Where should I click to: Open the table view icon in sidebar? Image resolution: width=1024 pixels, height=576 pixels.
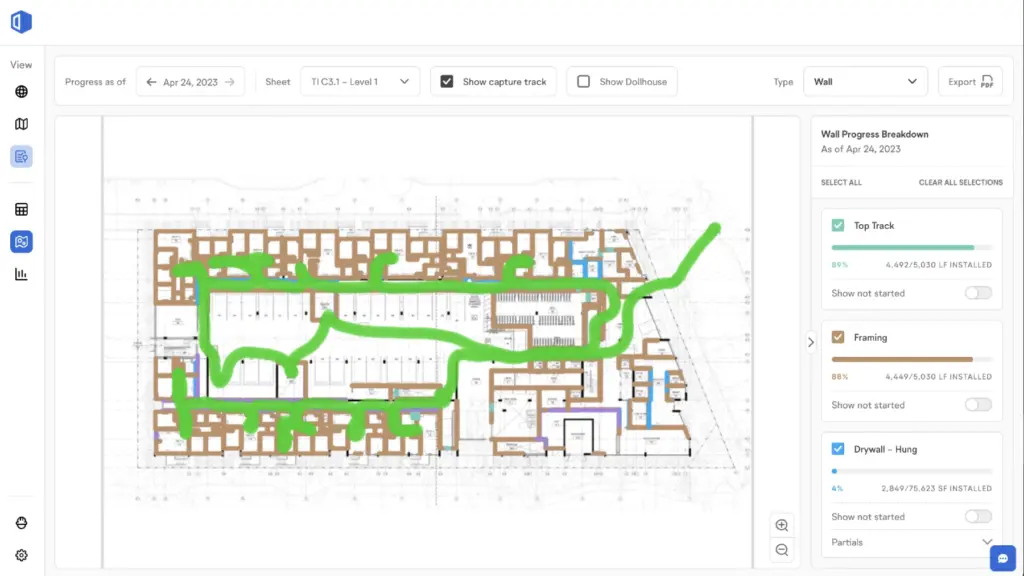21,209
